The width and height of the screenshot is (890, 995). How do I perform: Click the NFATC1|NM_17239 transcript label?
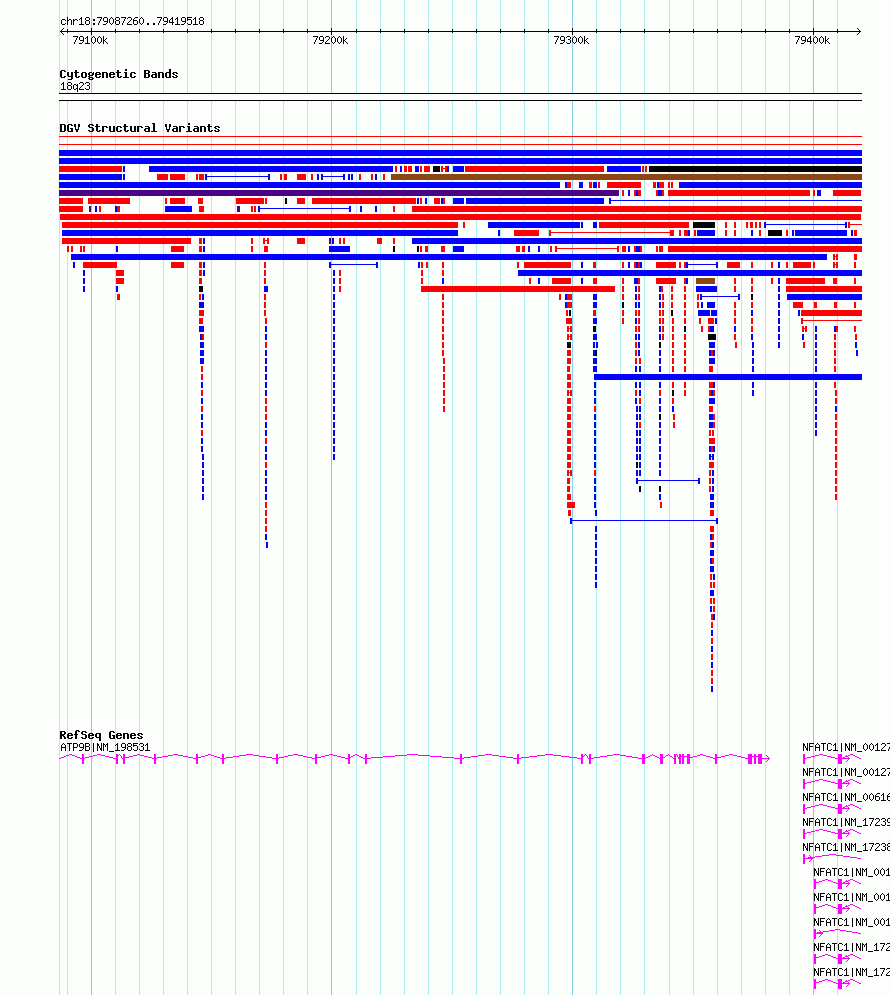pos(846,822)
